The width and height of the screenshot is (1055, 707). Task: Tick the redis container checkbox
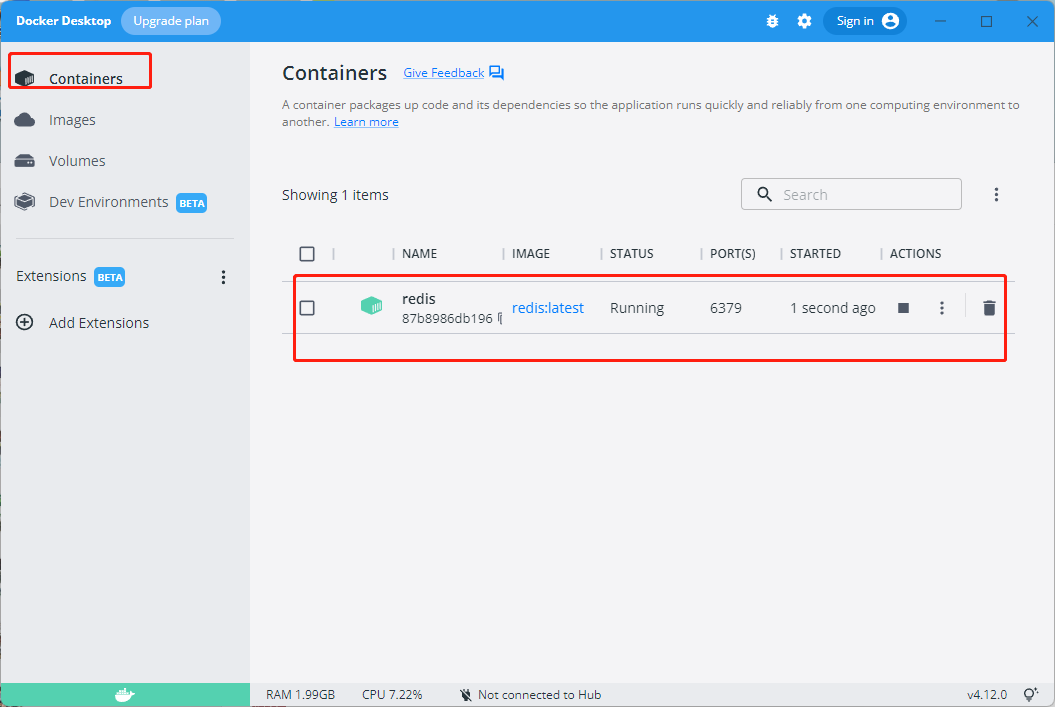coord(307,308)
